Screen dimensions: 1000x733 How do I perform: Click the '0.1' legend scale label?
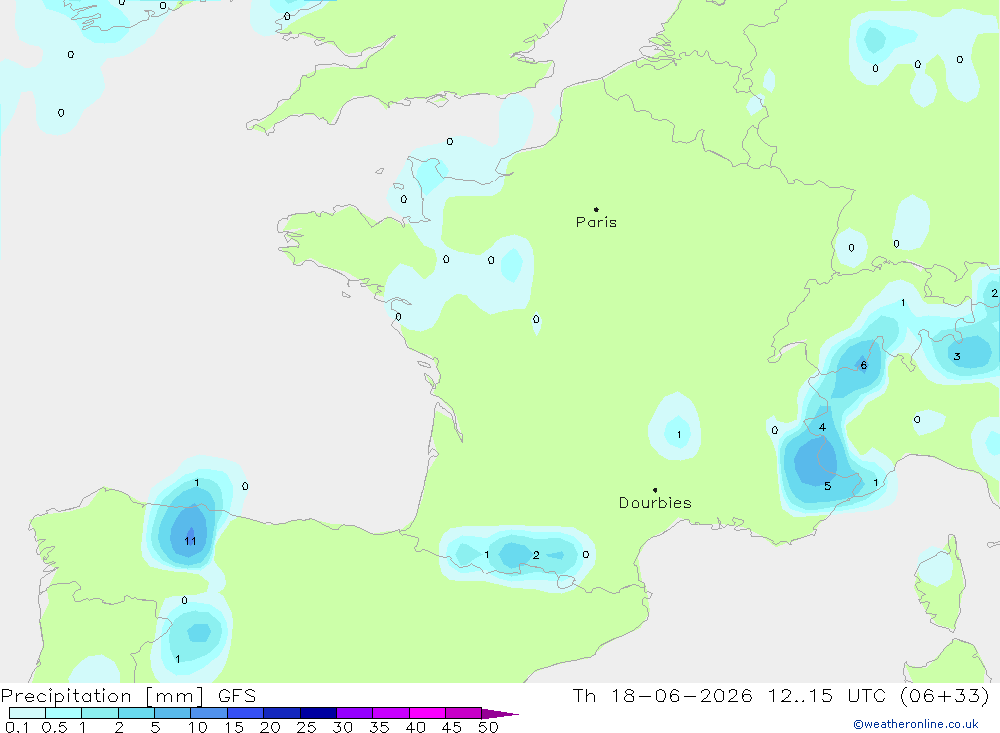pos(17,727)
